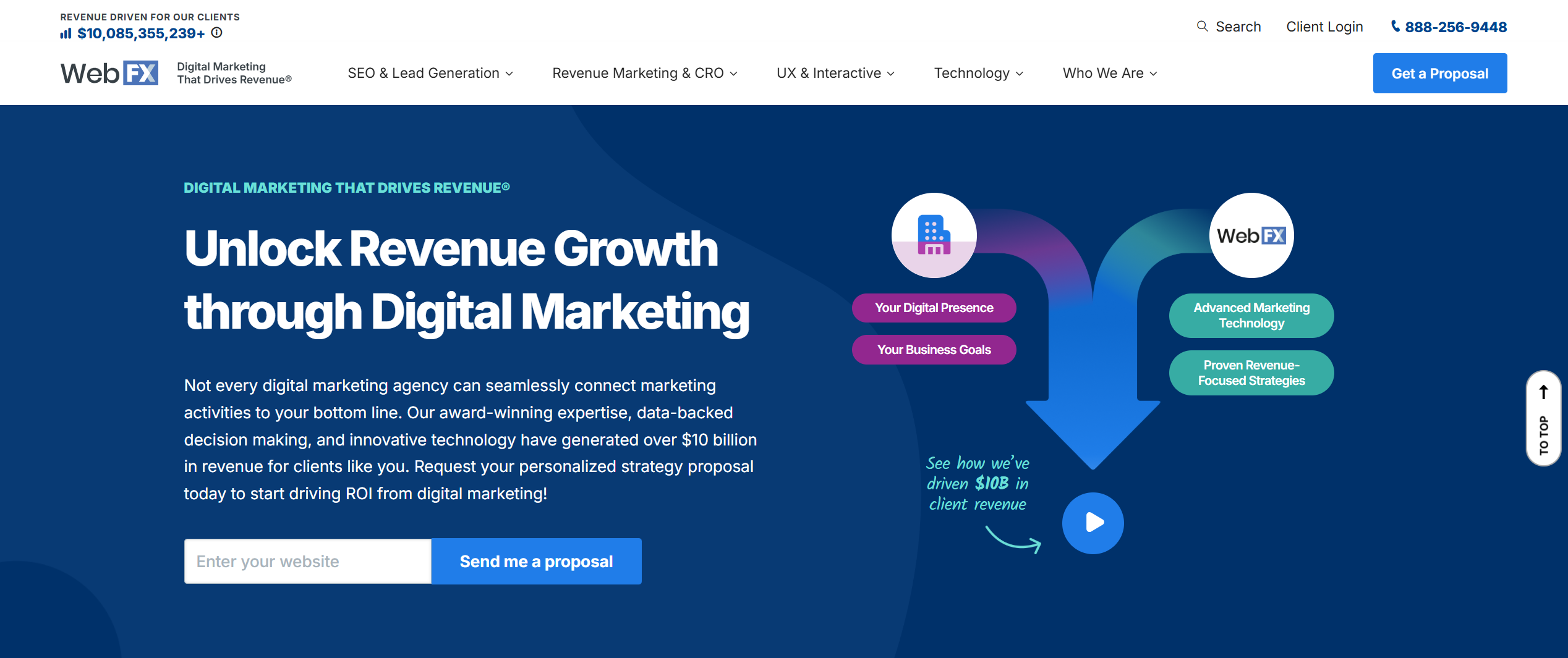Select the Your Digital Presence pill

tap(934, 308)
